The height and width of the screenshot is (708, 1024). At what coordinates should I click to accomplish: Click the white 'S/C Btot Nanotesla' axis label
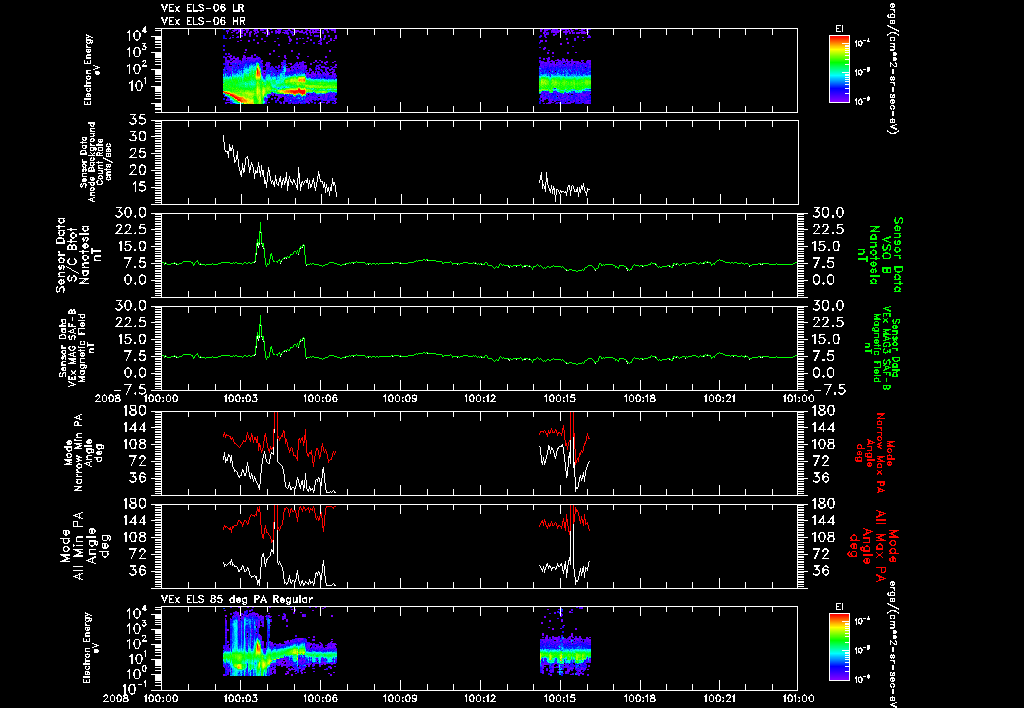80,255
